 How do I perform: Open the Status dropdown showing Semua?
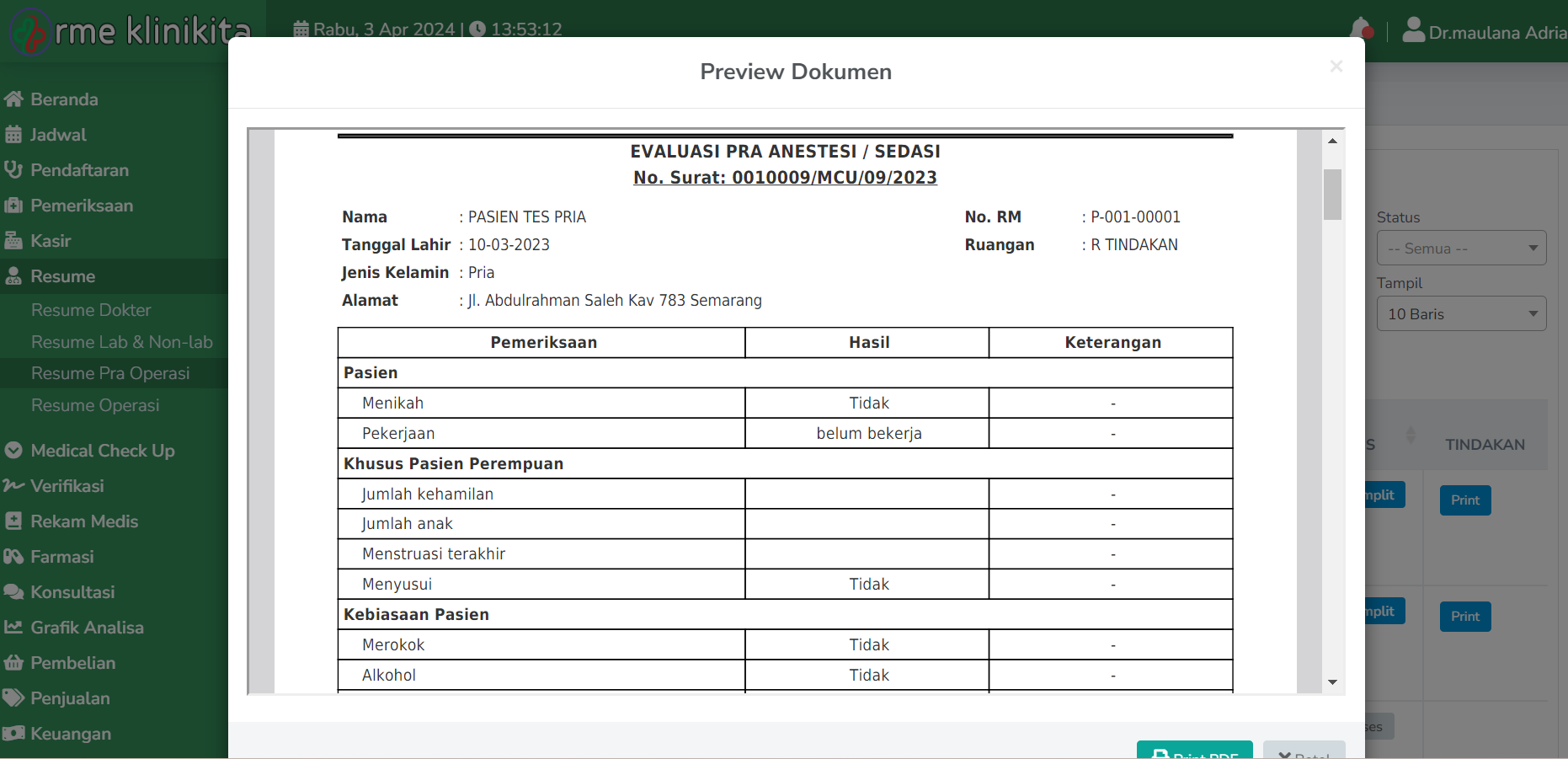[1461, 249]
